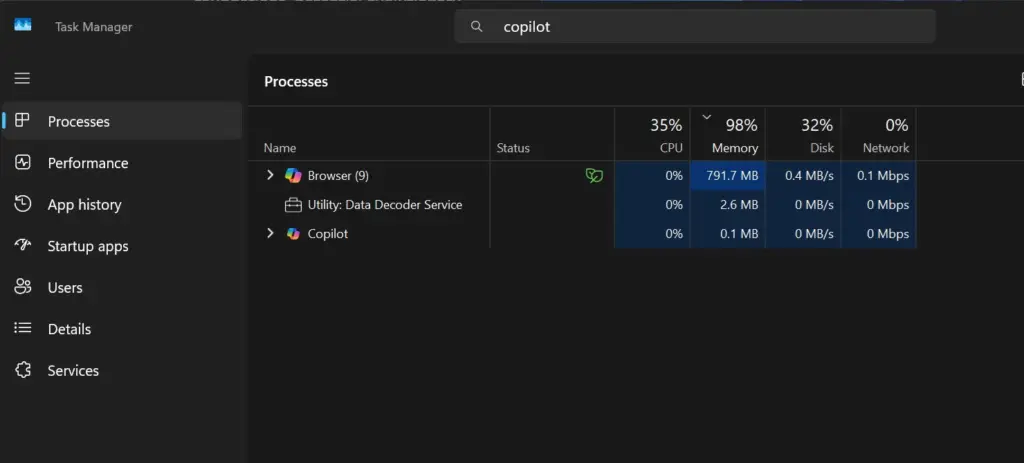Open the App history page

(84, 204)
